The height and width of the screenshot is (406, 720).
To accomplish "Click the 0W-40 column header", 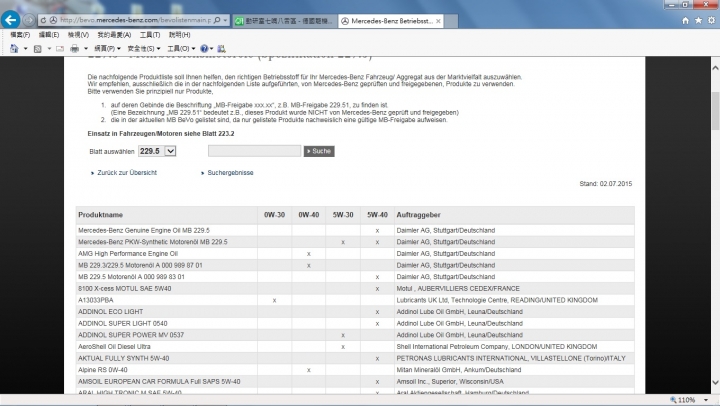I will 309,214.
